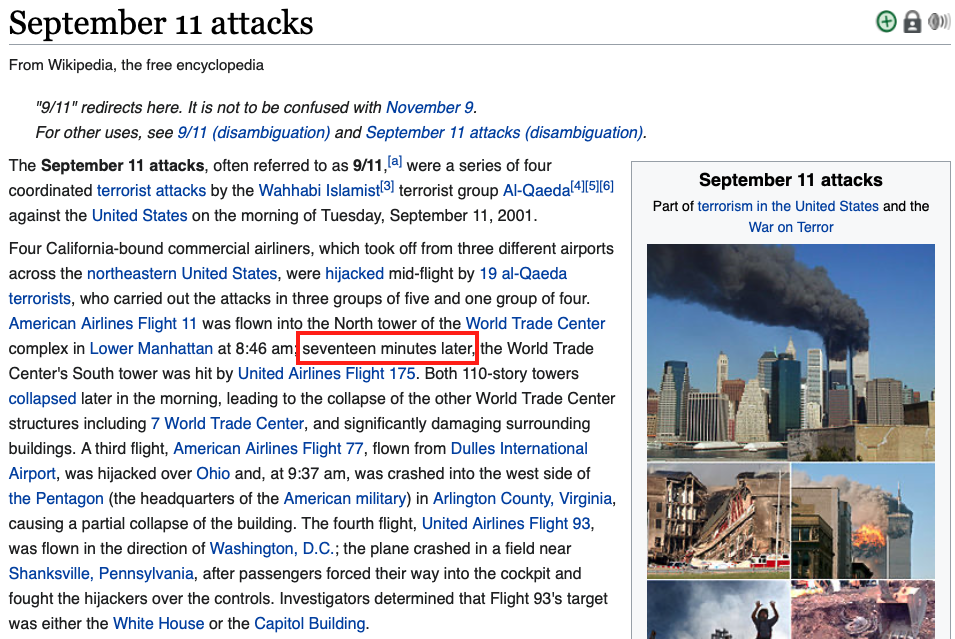Open Shanksville, Pennsylvania link
The height and width of the screenshot is (639, 955).
(101, 573)
